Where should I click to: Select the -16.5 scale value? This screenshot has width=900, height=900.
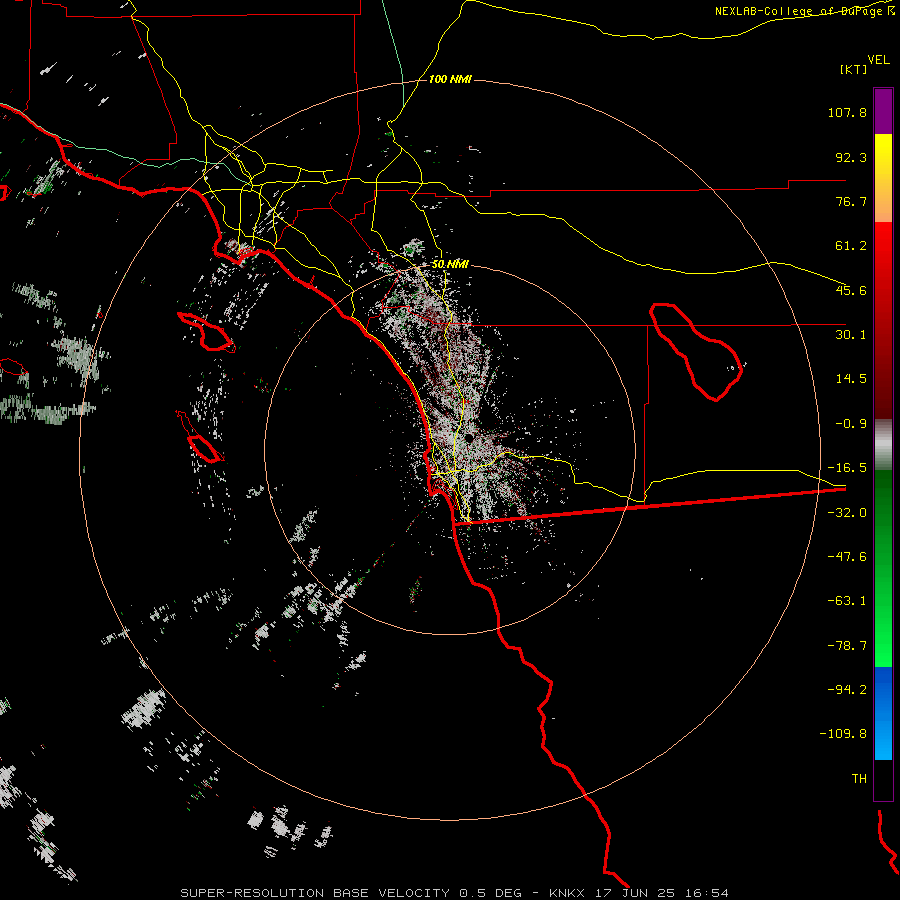pyautogui.click(x=847, y=468)
